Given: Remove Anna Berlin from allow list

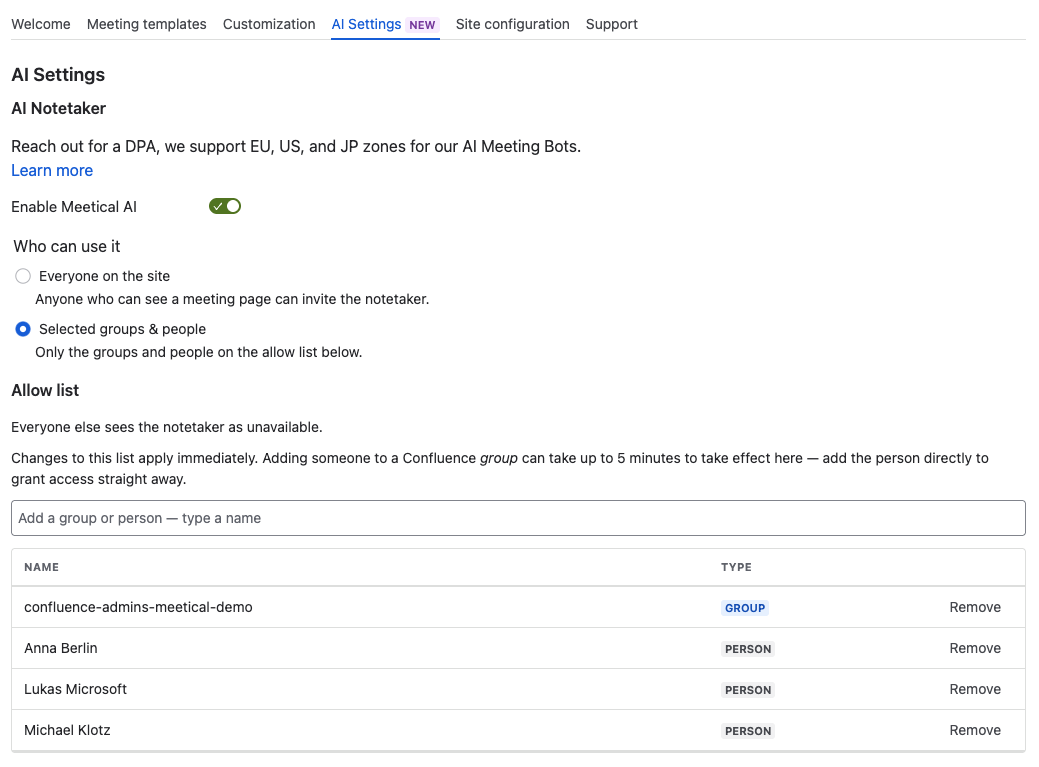Looking at the screenshot, I should coord(975,648).
